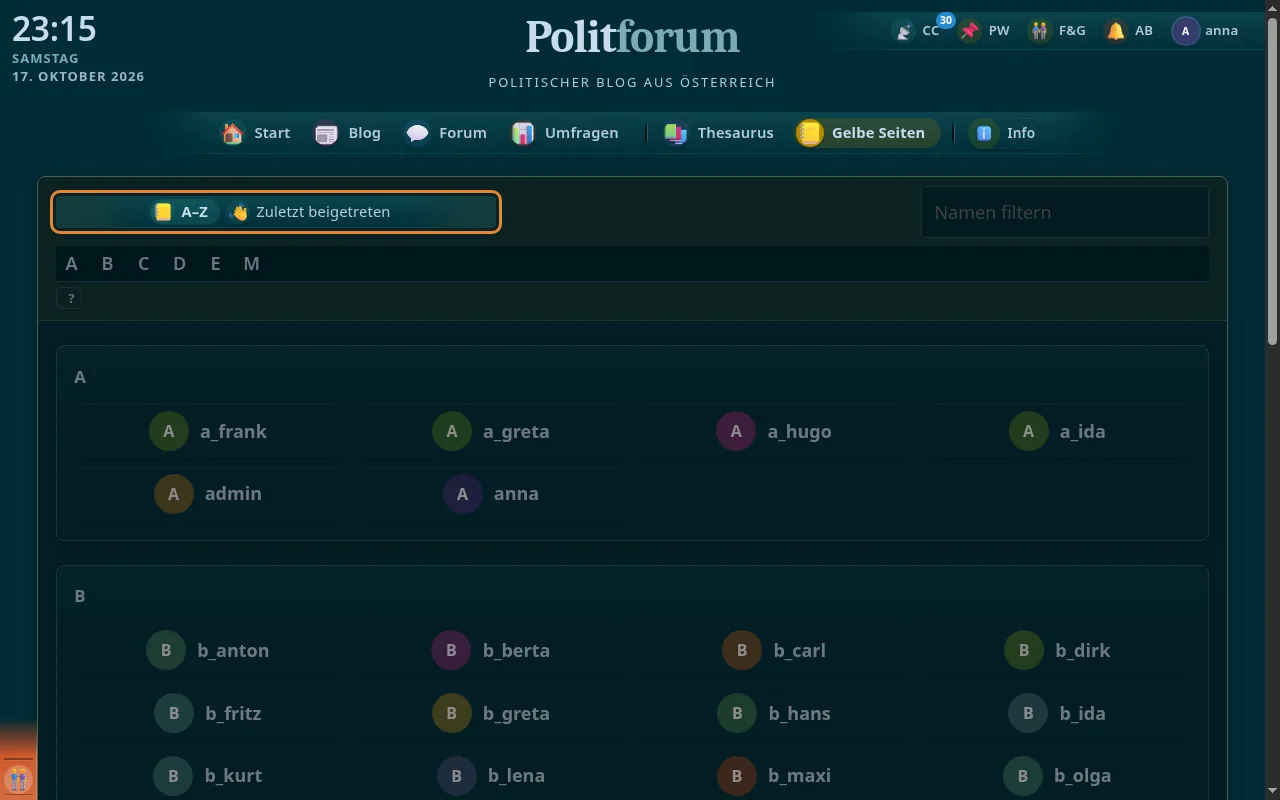The height and width of the screenshot is (800, 1280).
Task: Open profile of b_lena
Action: click(x=491, y=775)
